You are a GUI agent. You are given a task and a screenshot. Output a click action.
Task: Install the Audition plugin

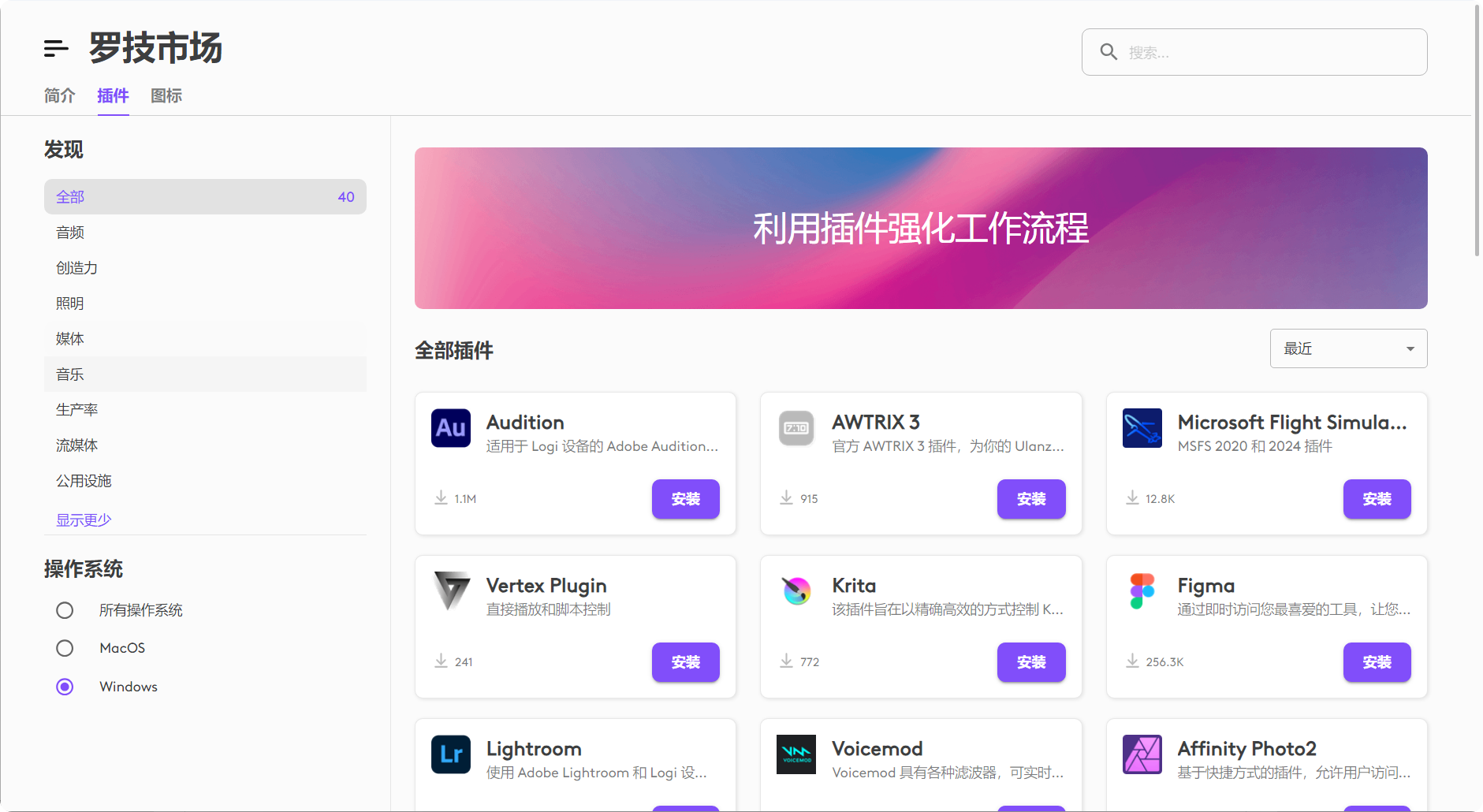(x=685, y=499)
